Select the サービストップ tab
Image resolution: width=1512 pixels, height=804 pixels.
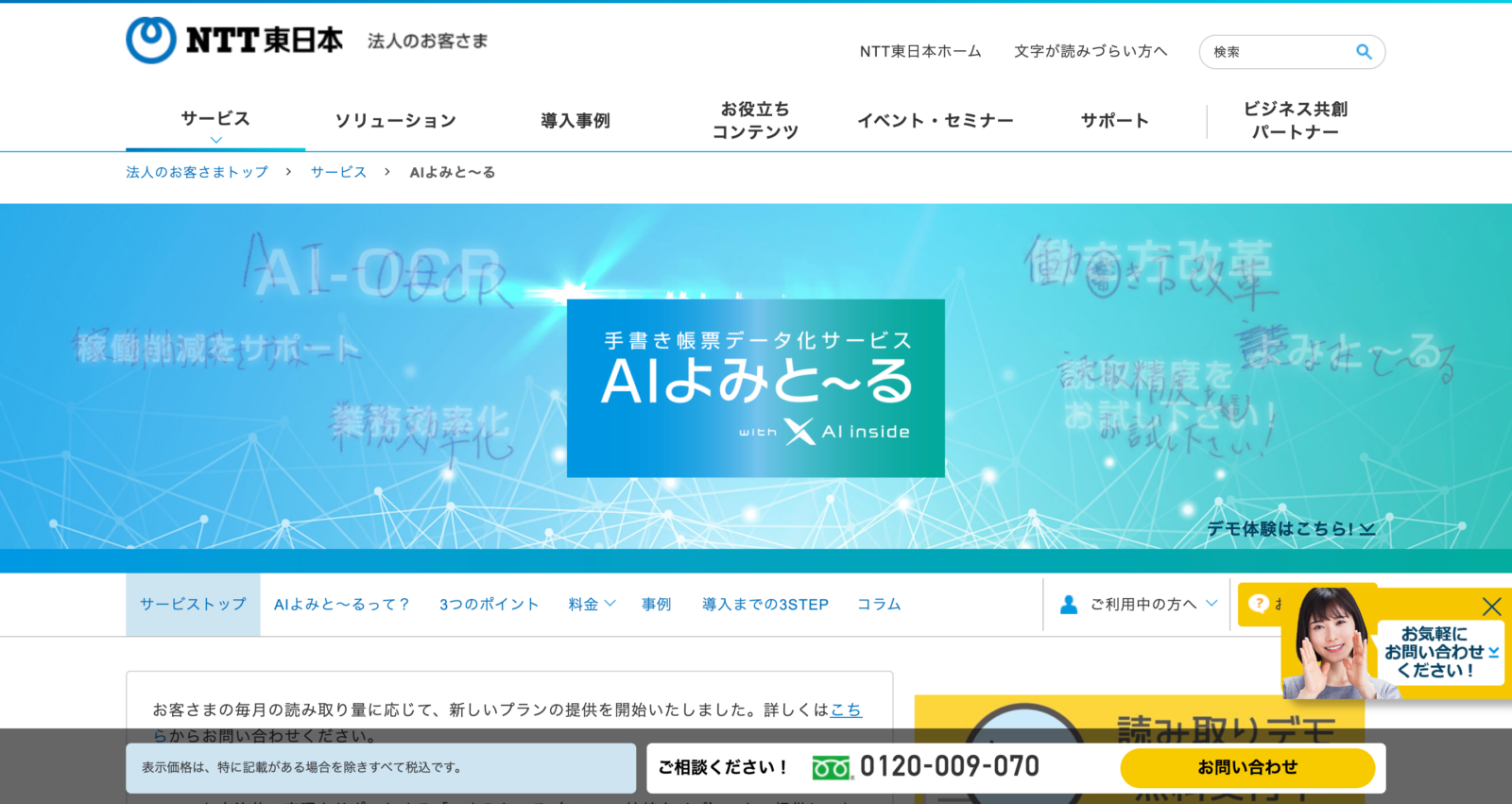pos(193,605)
